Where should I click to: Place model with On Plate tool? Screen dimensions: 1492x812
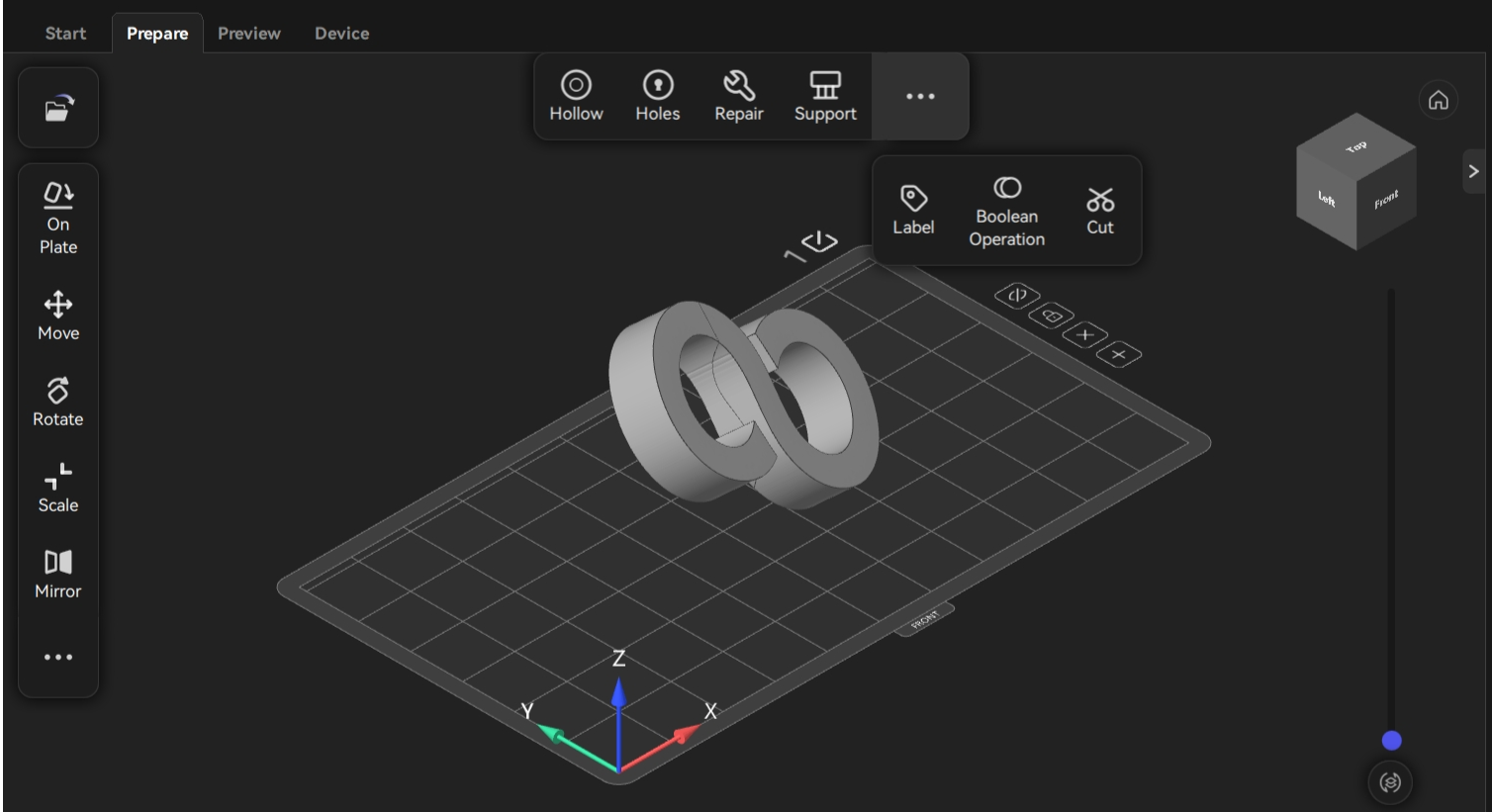58,219
